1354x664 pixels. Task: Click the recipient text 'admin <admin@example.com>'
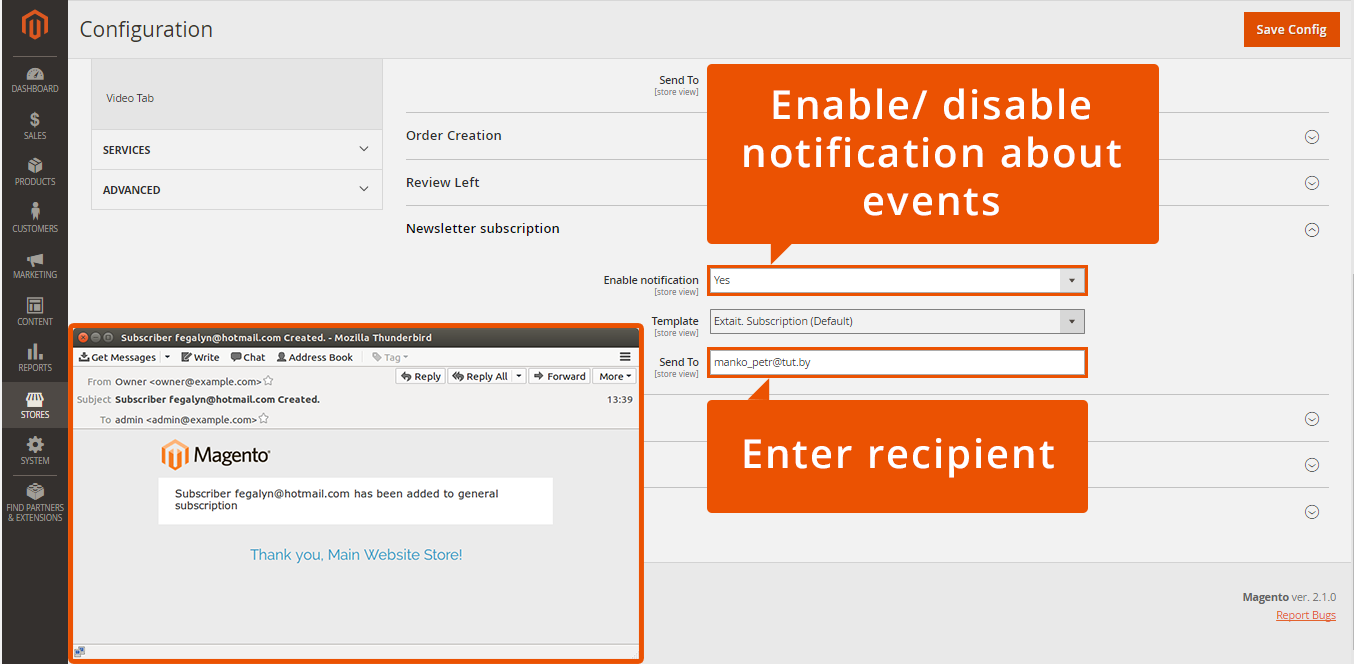[186, 420]
